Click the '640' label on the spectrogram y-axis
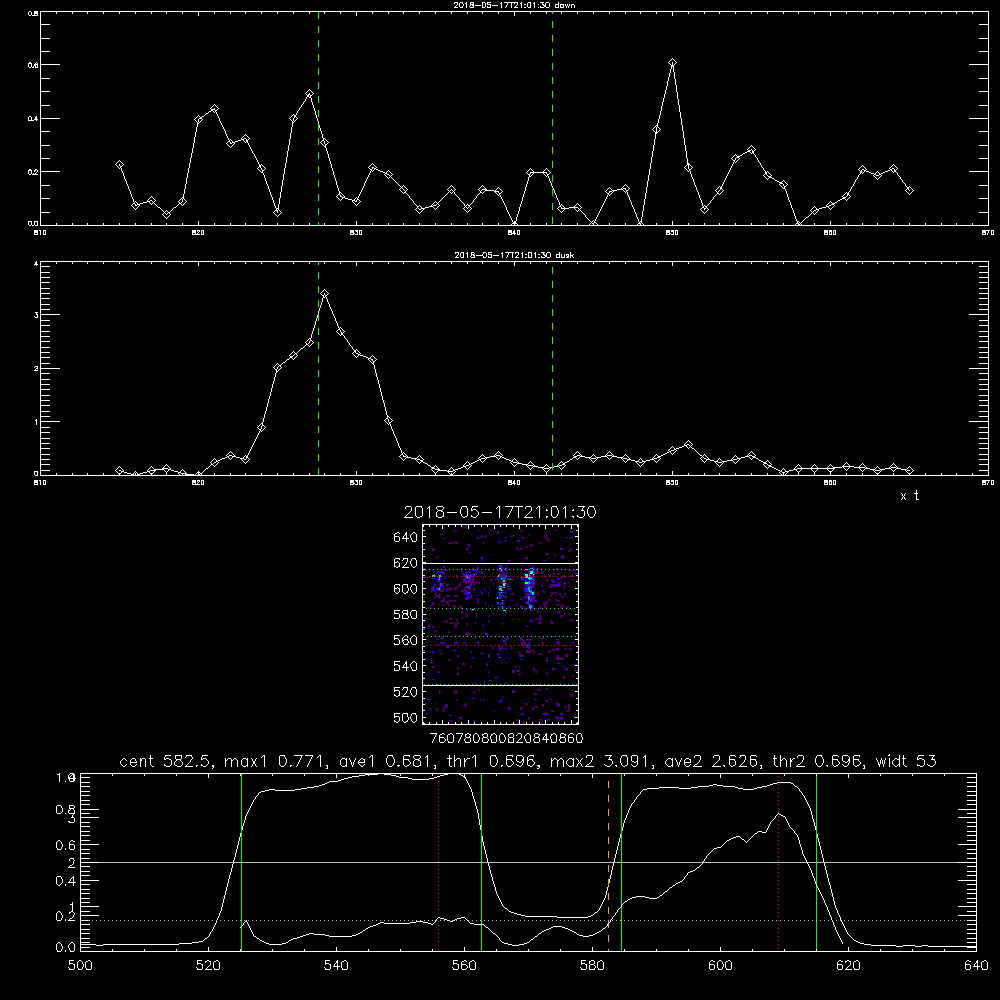 click(x=406, y=538)
